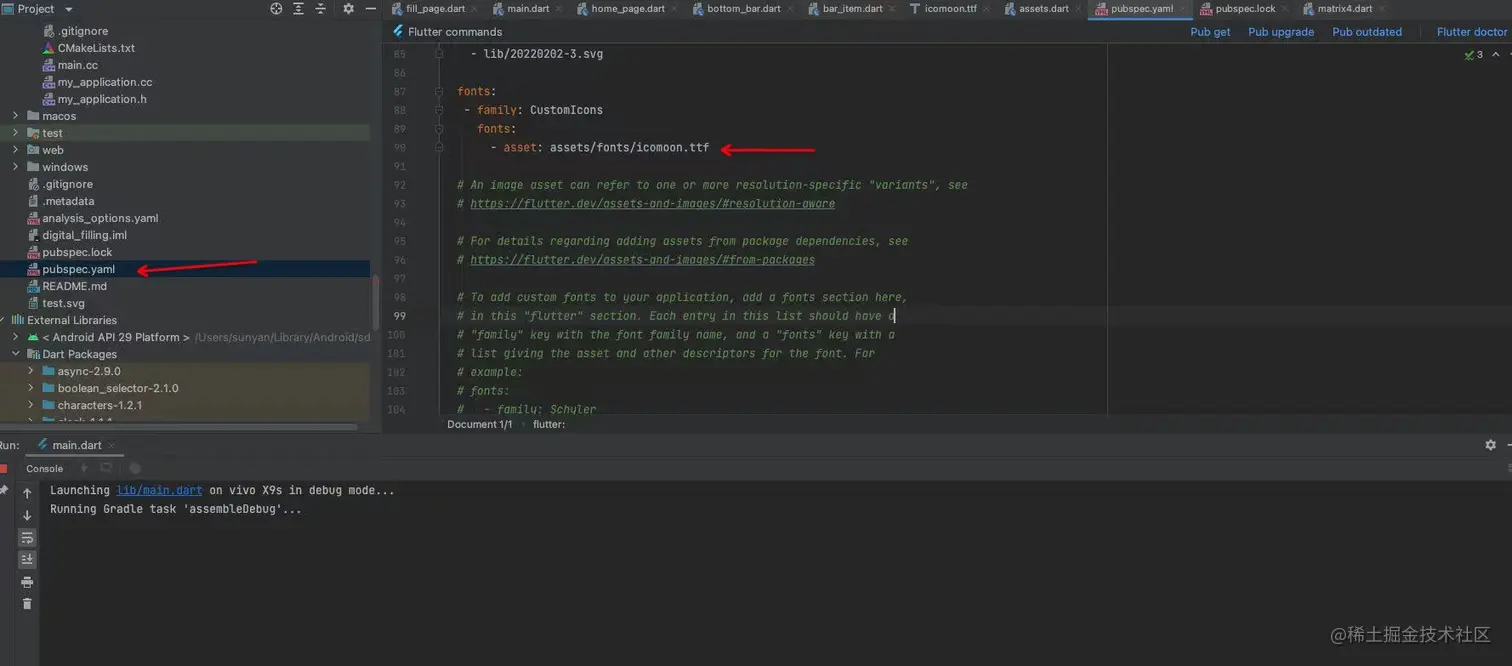This screenshot has height=666, width=1512.
Task: Close the fill_page.dart editor tab
Action: 474,9
